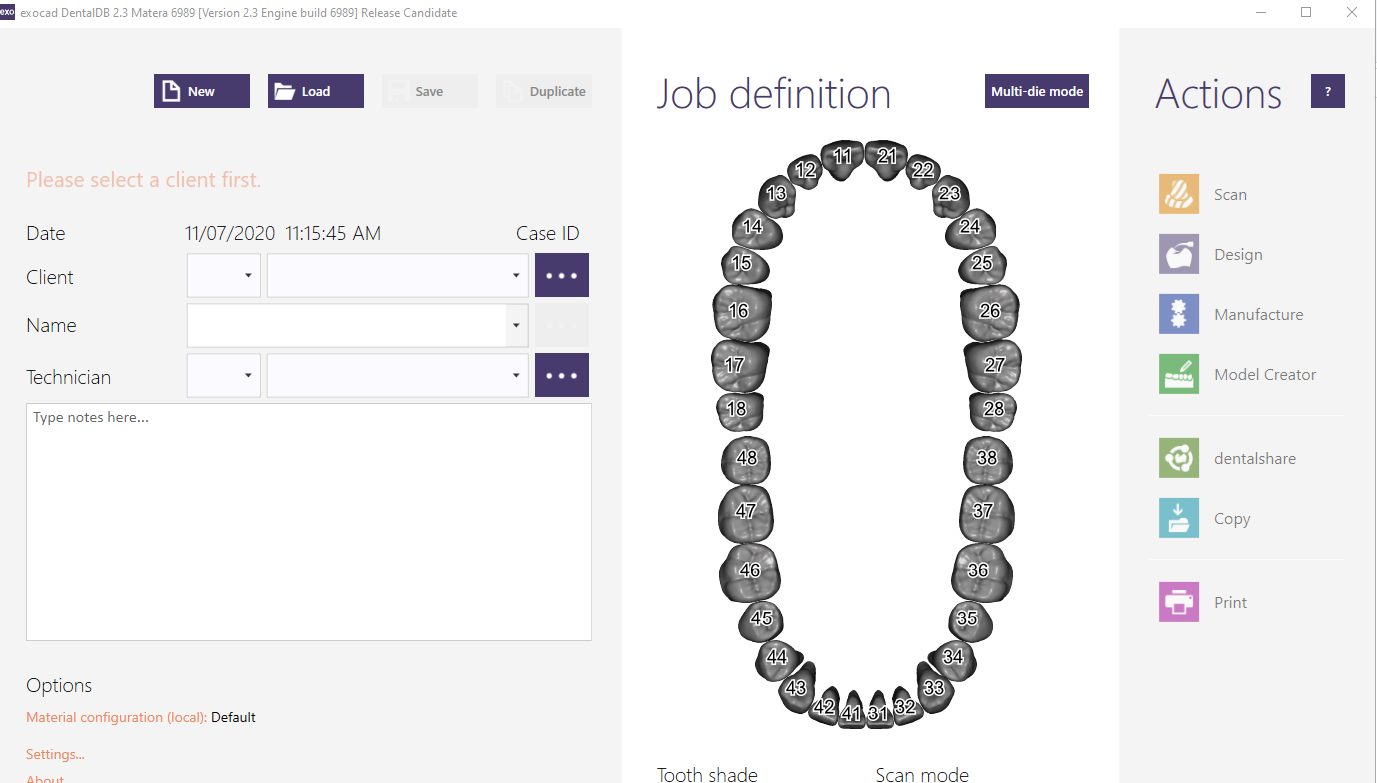
Task: Choose tooth 33 lower canine
Action: pos(933,687)
